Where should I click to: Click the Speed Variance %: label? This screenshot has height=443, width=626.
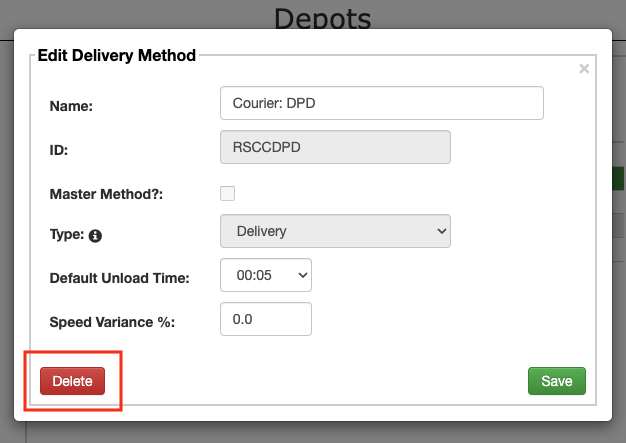pyautogui.click(x=112, y=322)
